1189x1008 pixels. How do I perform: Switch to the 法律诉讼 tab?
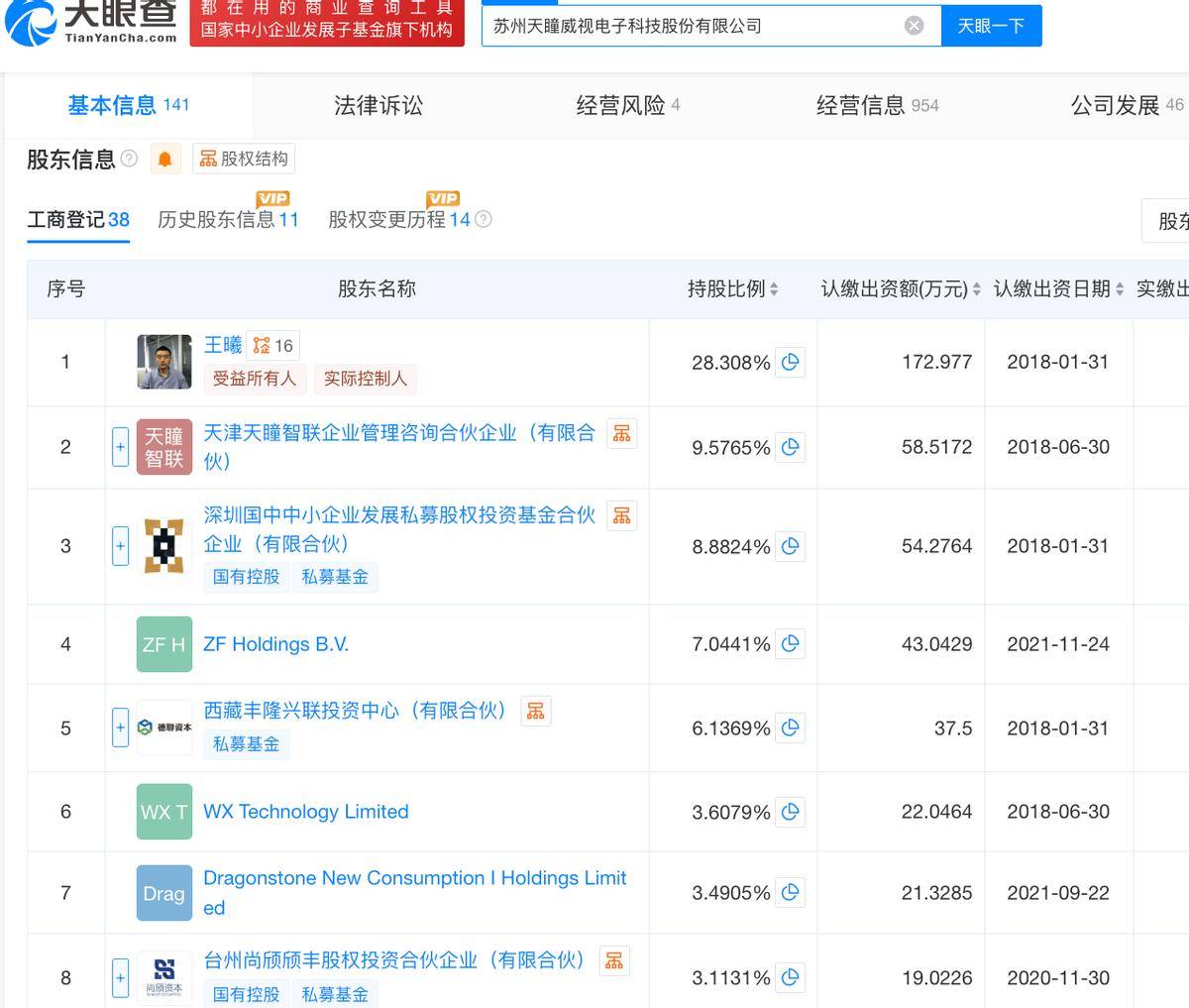pyautogui.click(x=379, y=105)
